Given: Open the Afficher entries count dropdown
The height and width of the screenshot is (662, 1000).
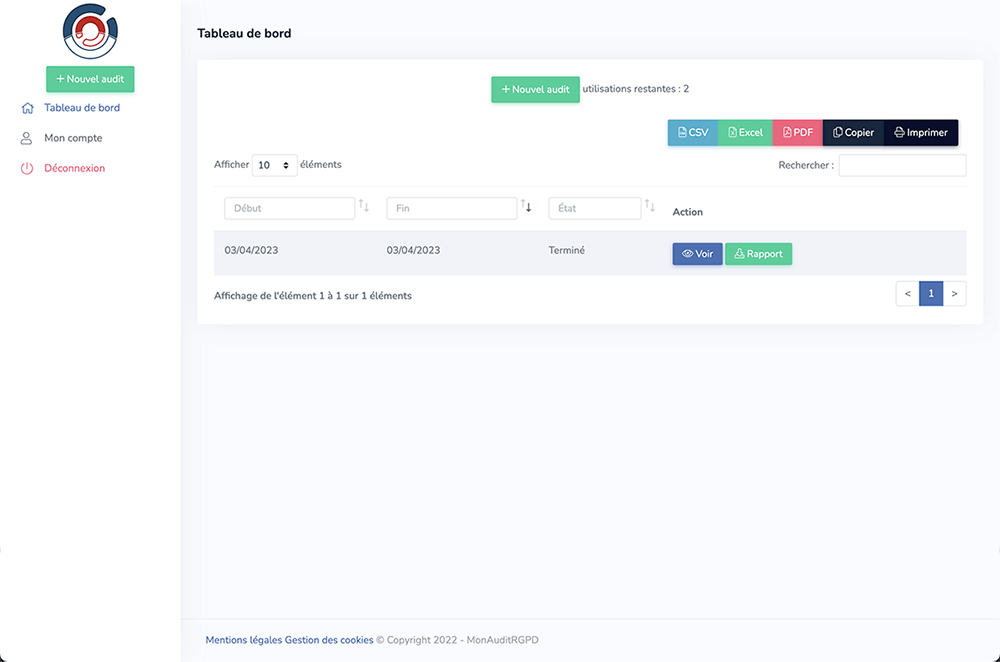Looking at the screenshot, I should tap(274, 165).
